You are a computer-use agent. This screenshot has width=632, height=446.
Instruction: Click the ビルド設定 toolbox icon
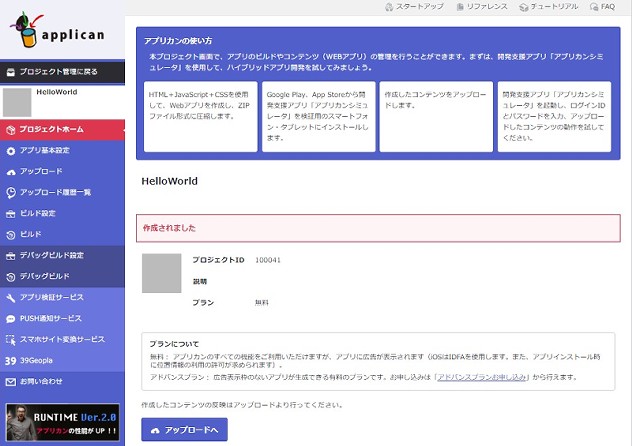(x=11, y=214)
